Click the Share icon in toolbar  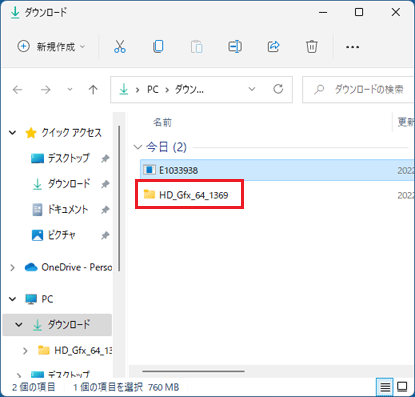click(x=273, y=47)
